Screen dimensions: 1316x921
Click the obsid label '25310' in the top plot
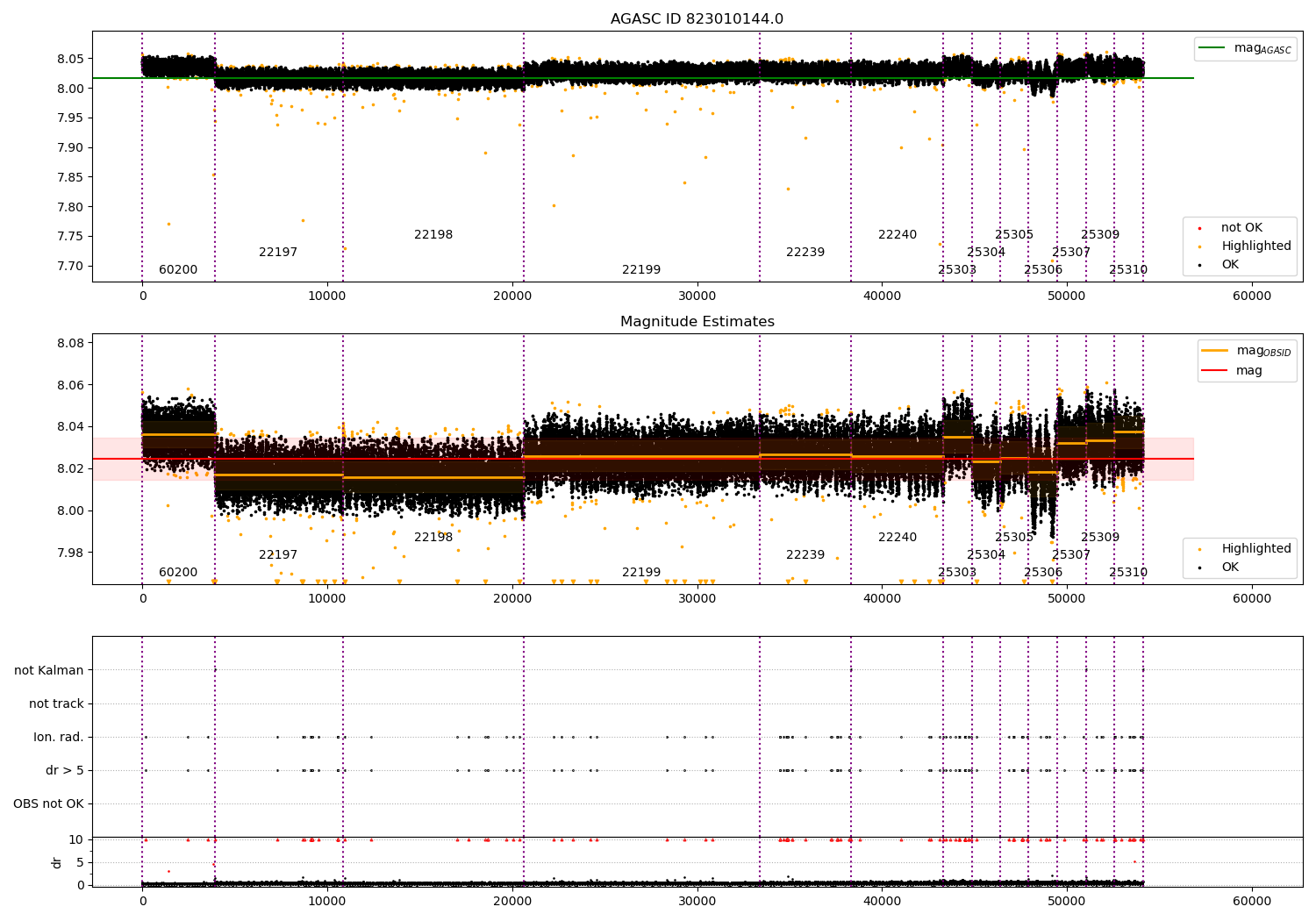[1128, 270]
